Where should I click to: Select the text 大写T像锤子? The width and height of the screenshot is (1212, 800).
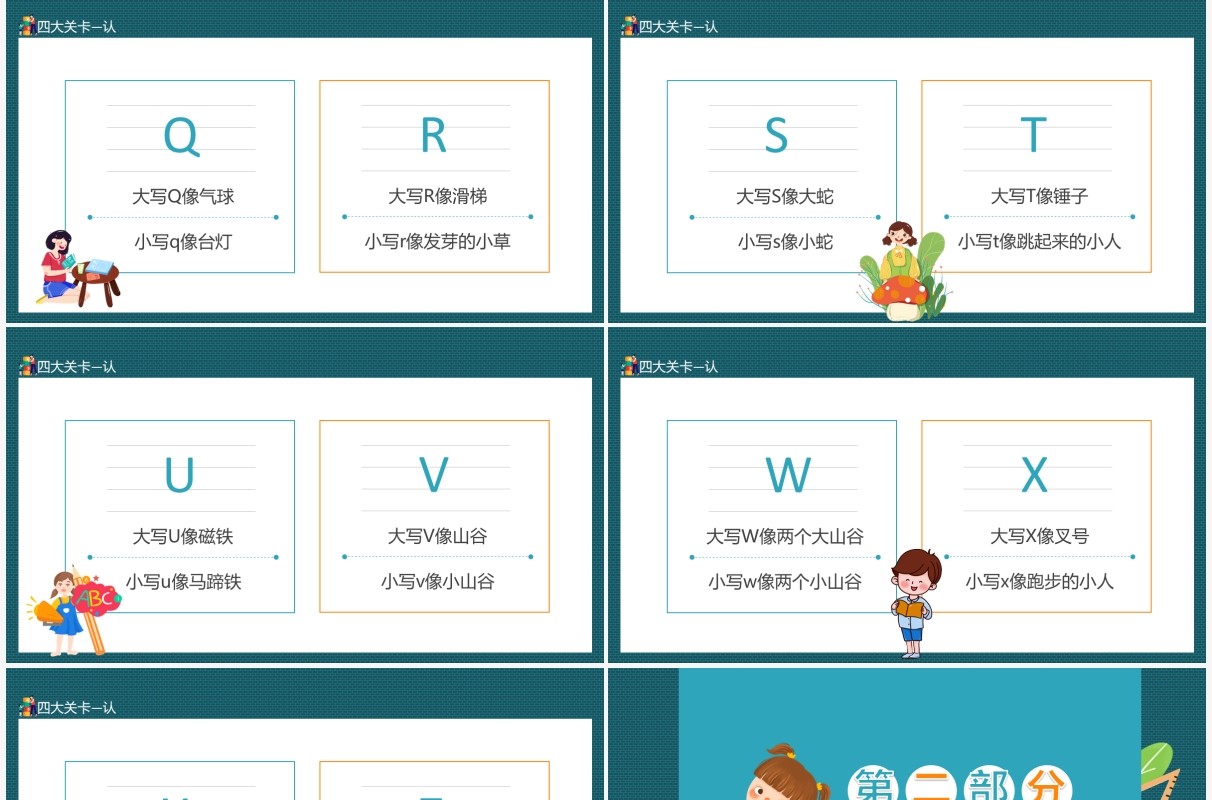pyautogui.click(x=1039, y=196)
